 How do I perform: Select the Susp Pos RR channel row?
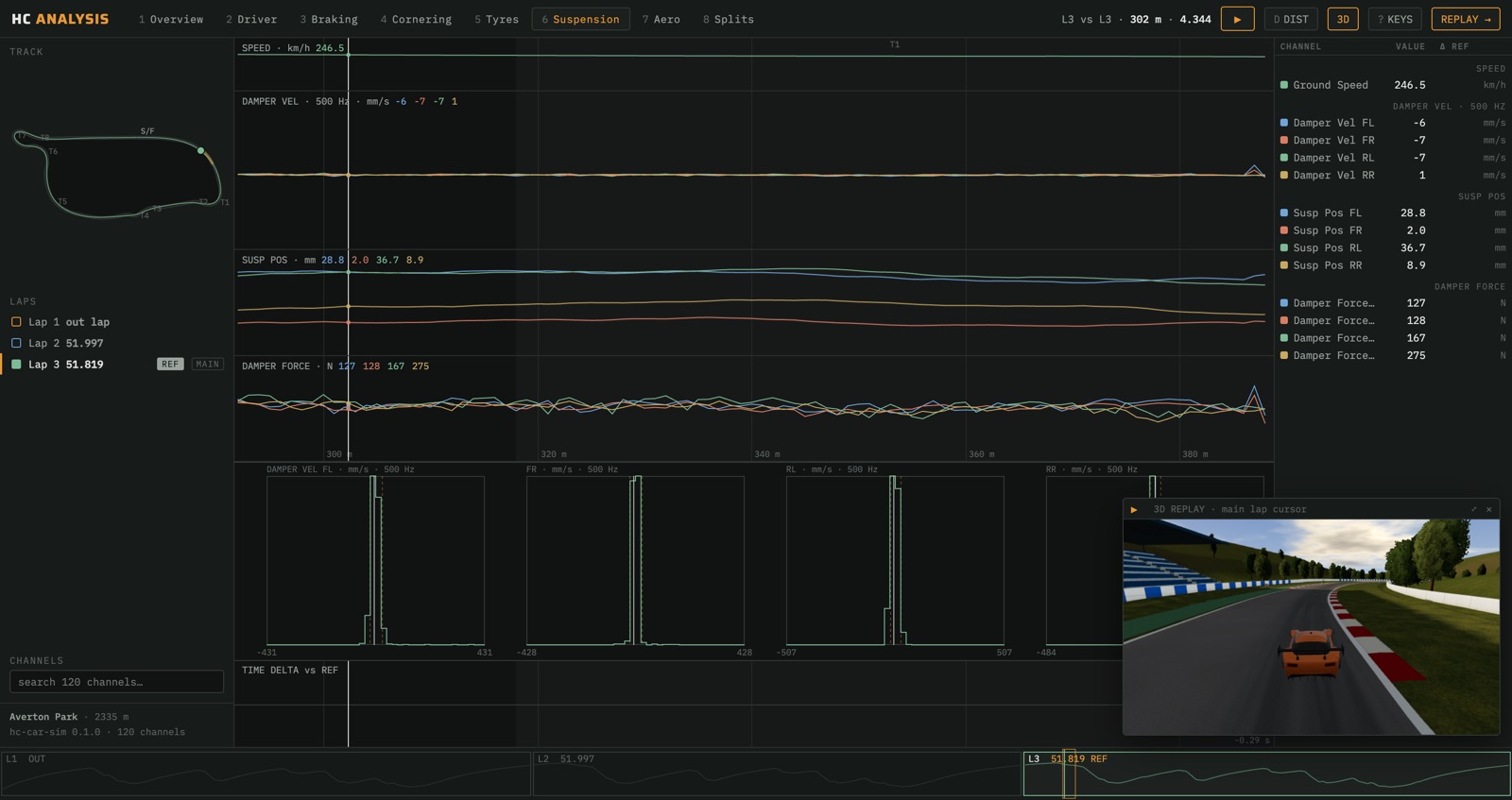[x=1393, y=265]
